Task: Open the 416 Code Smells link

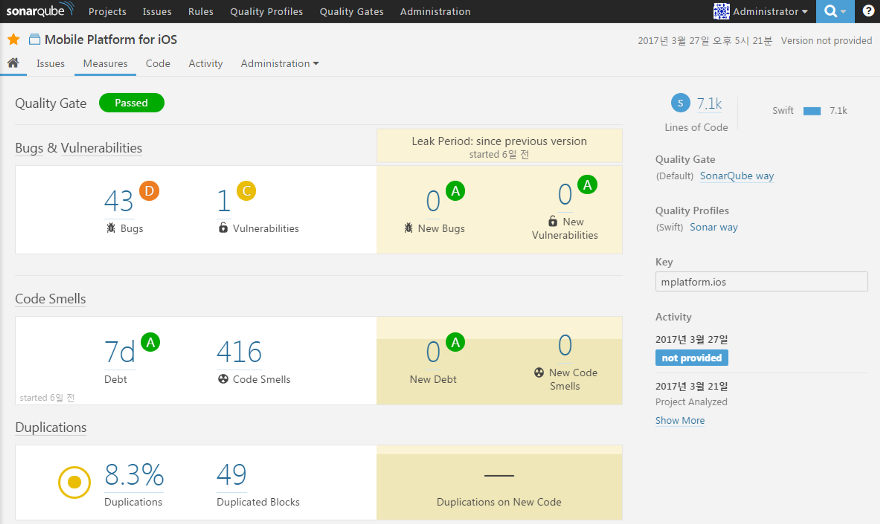Action: click(x=239, y=352)
